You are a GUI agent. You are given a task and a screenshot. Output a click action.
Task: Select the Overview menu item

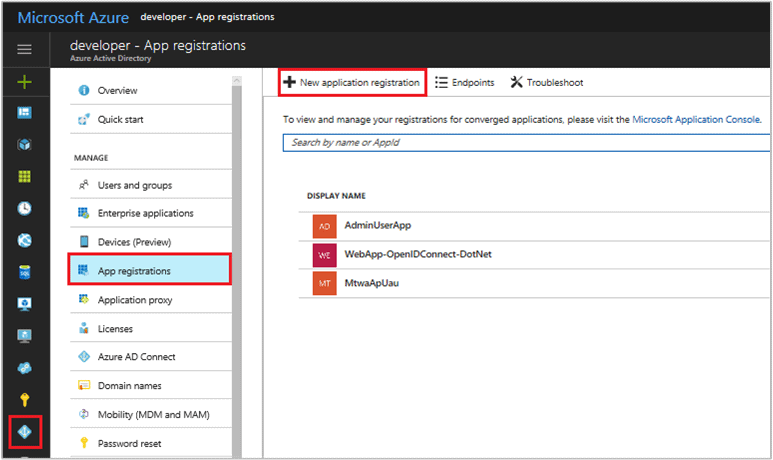[x=117, y=91]
